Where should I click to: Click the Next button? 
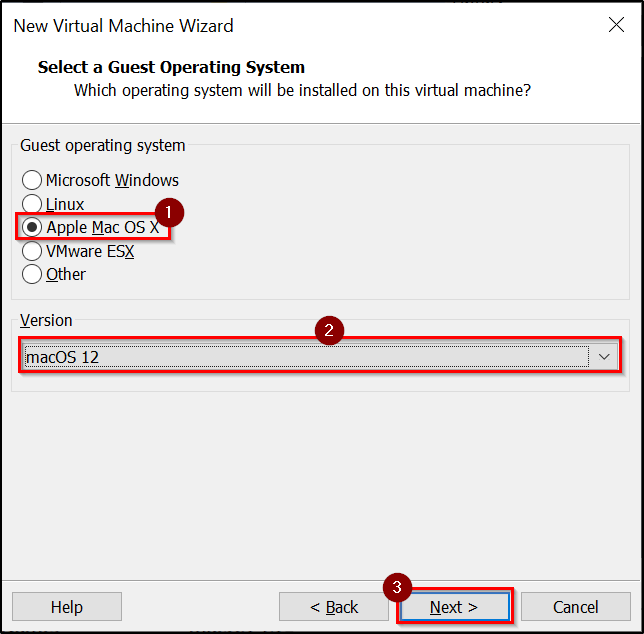pos(455,606)
